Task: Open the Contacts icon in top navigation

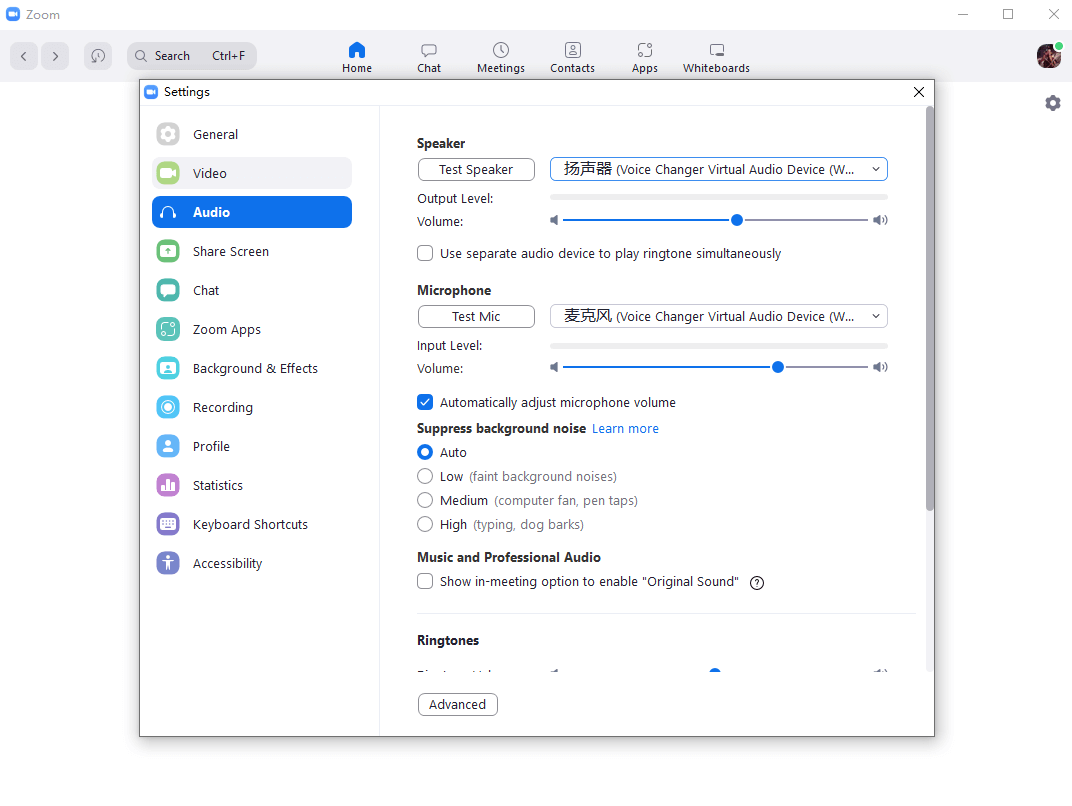Action: pos(572,51)
